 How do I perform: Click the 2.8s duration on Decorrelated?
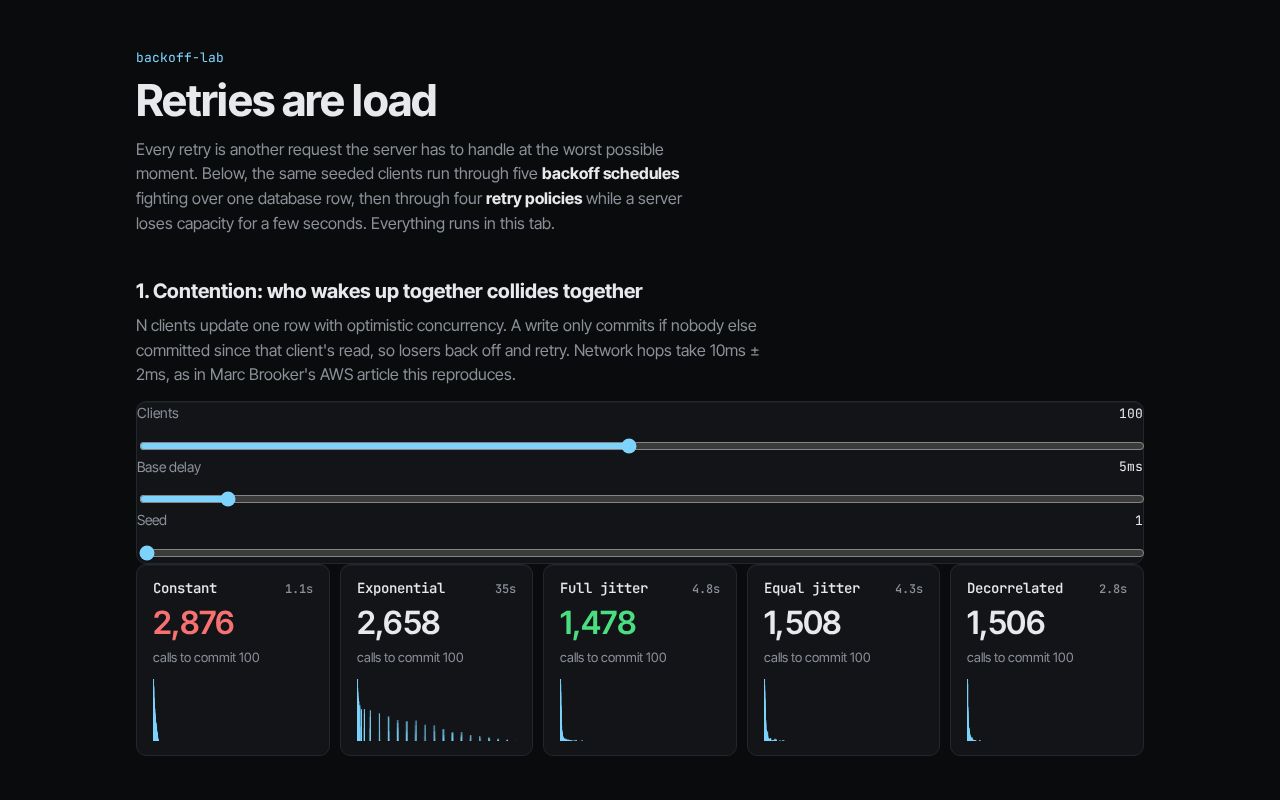1113,589
